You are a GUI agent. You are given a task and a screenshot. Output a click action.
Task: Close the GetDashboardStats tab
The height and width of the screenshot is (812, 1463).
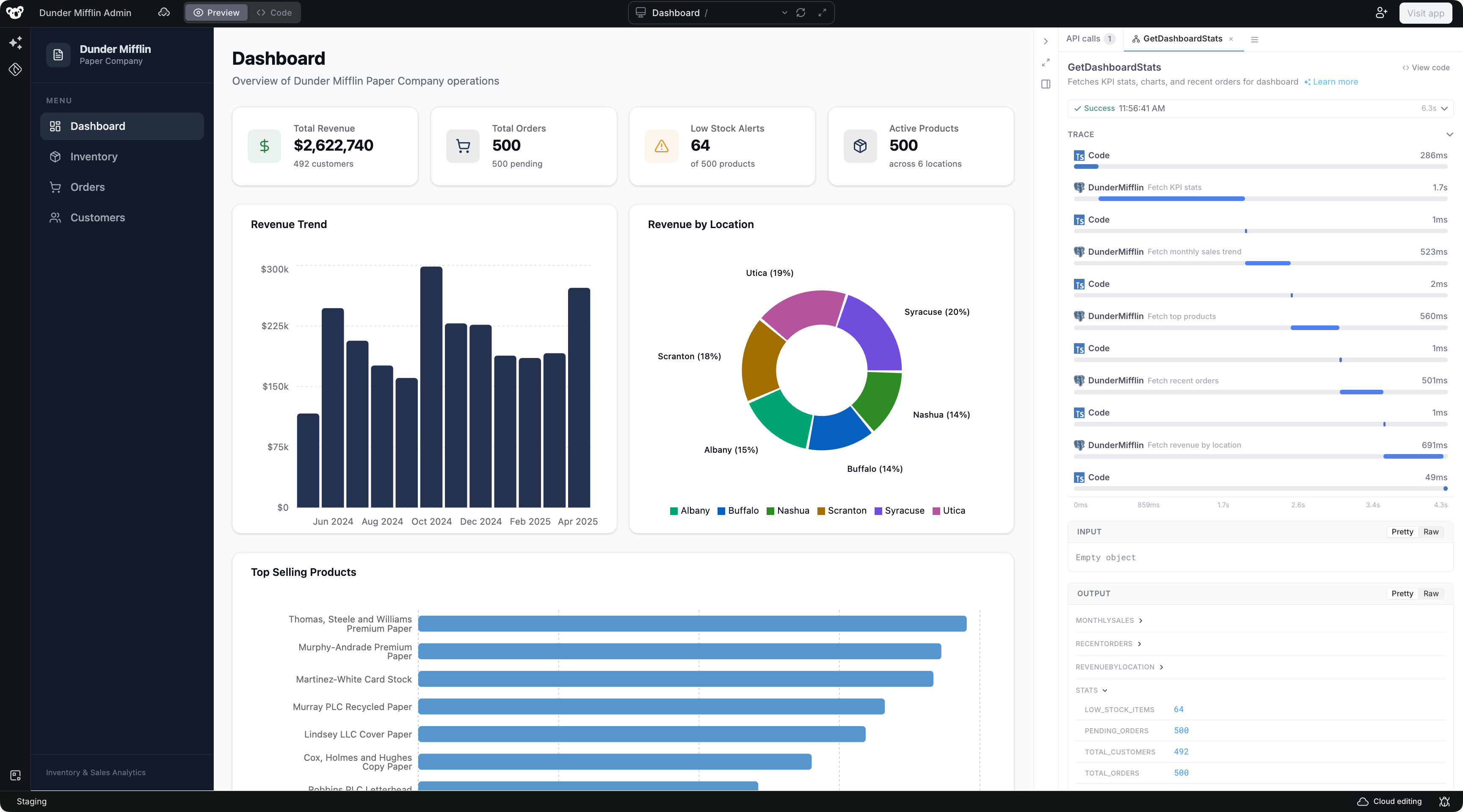(1231, 39)
